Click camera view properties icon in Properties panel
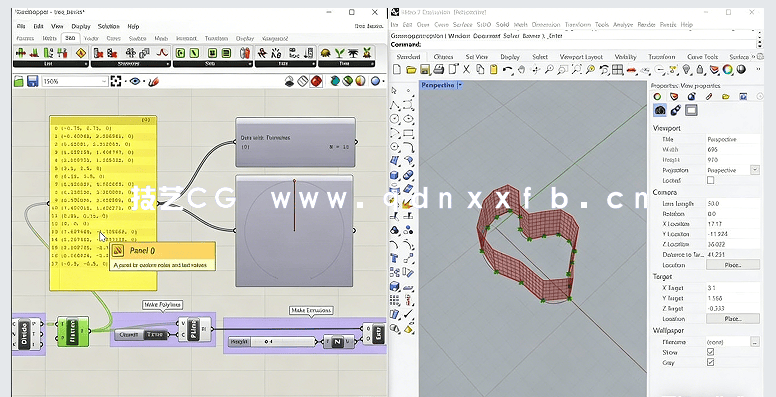 coord(660,110)
